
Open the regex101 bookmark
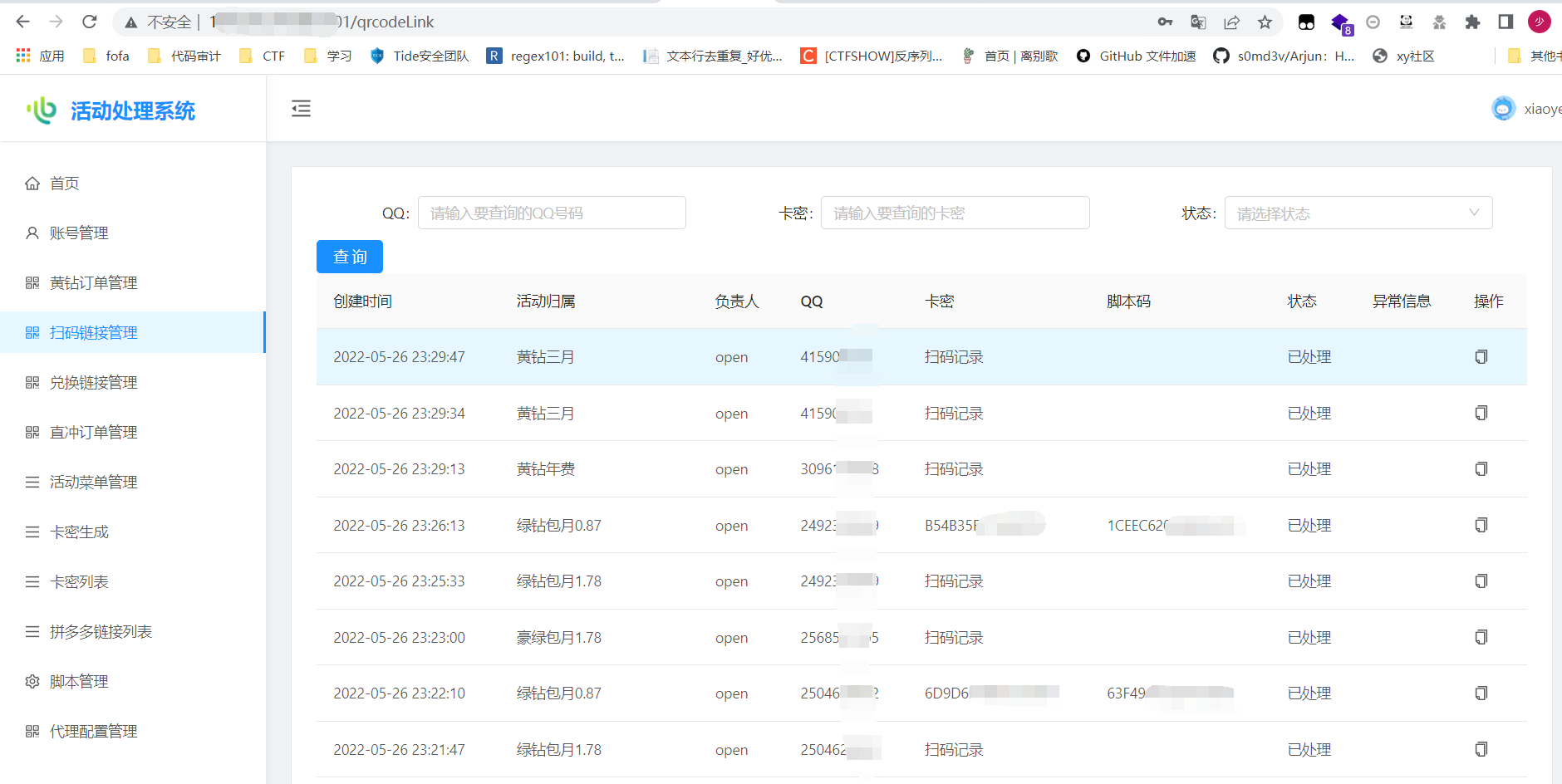pyautogui.click(x=556, y=56)
